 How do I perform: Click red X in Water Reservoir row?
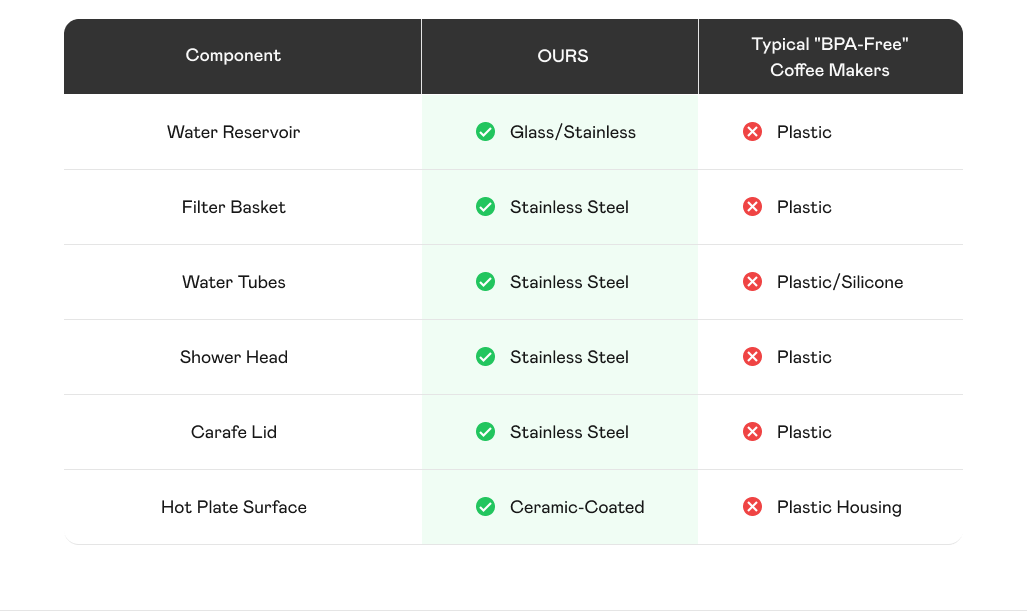pyautogui.click(x=752, y=132)
